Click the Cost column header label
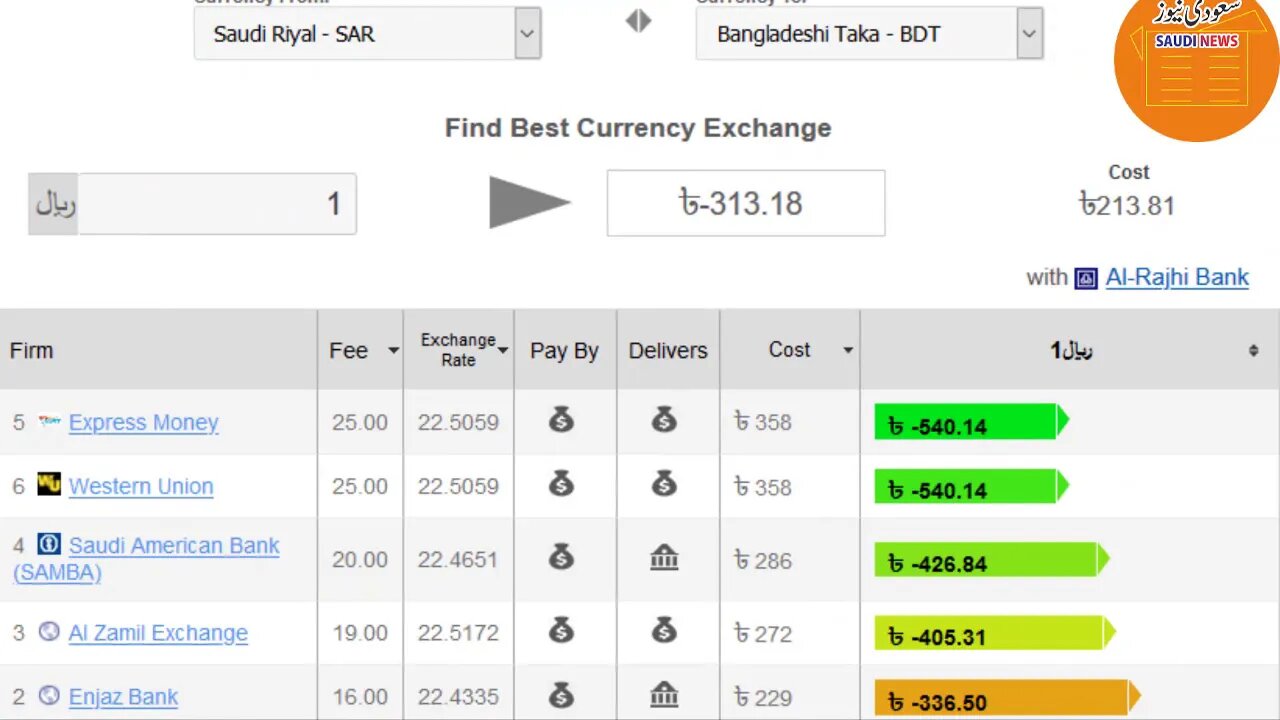The width and height of the screenshot is (1280, 720). click(x=789, y=350)
